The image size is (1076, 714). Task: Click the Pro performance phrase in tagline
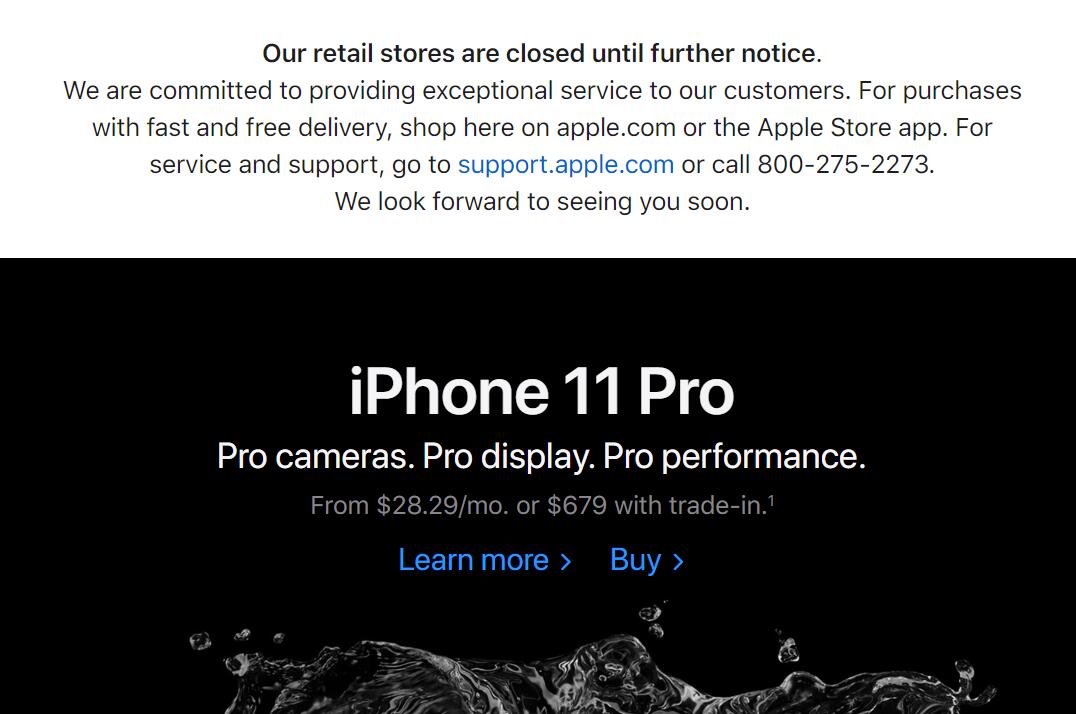click(x=734, y=457)
